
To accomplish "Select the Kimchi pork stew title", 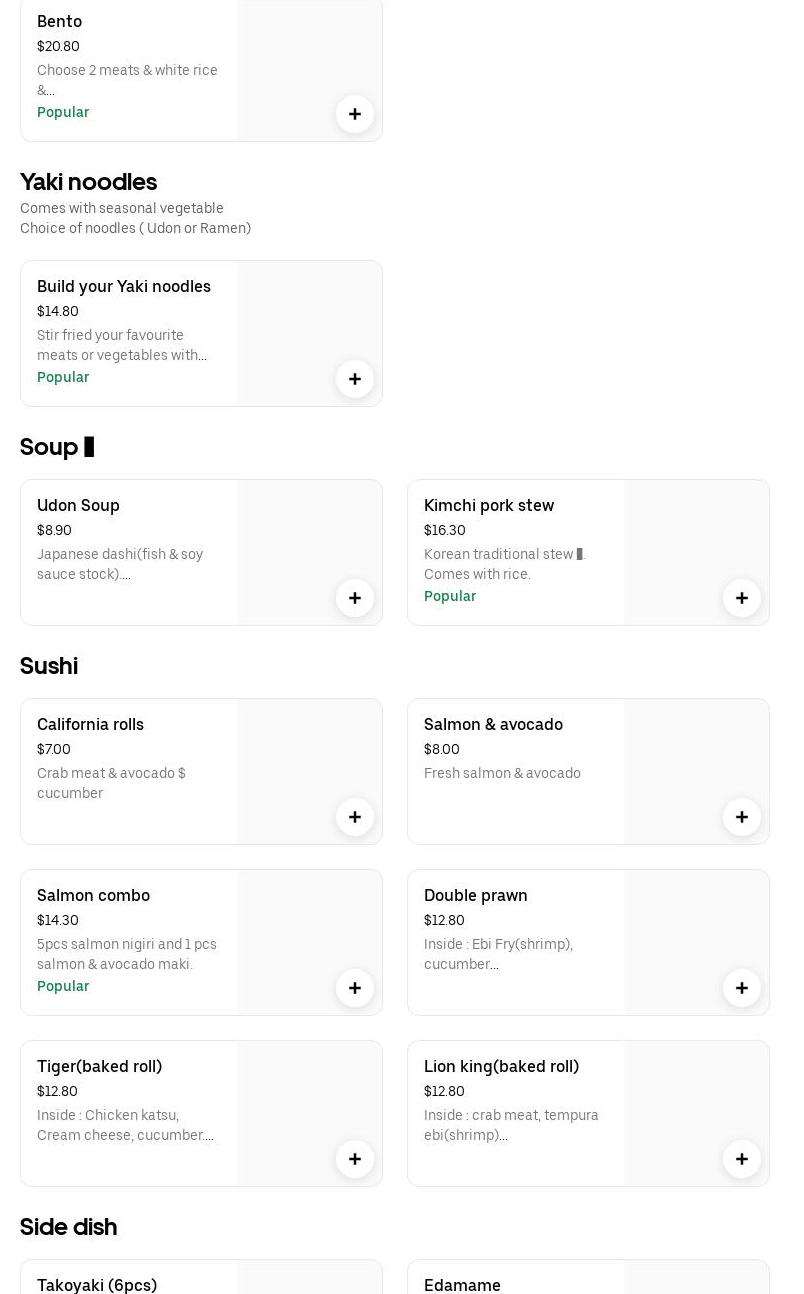I will [x=489, y=506].
